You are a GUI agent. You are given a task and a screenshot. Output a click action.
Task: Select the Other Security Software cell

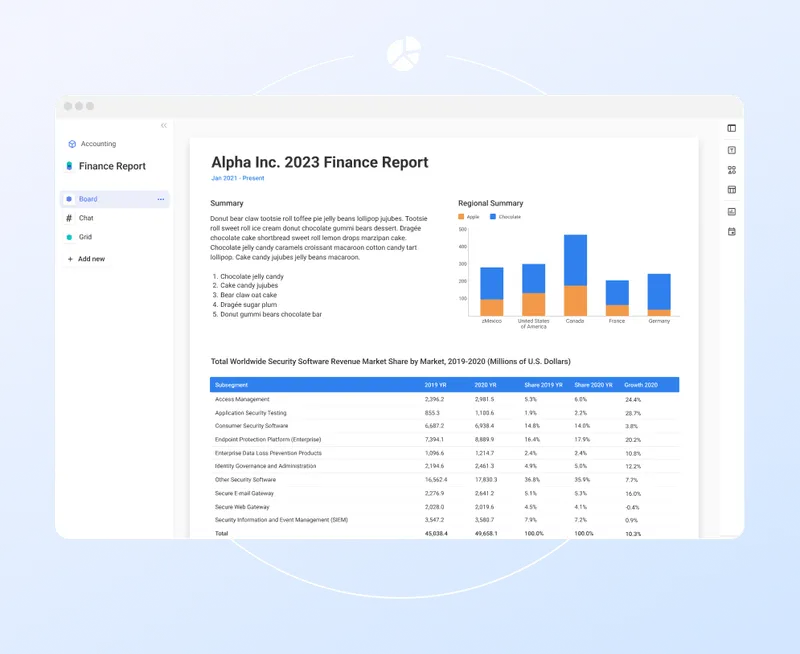click(245, 480)
